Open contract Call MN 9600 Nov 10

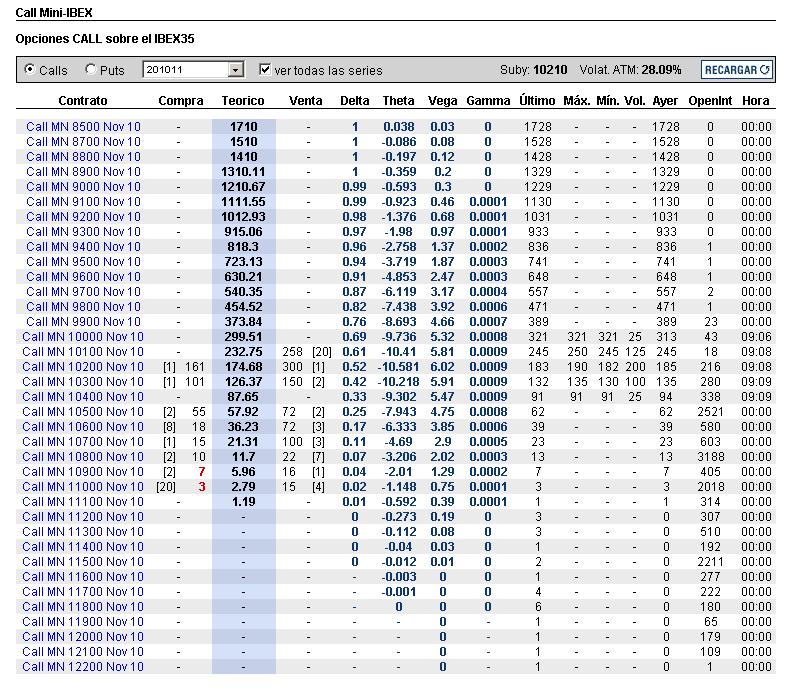(83, 276)
